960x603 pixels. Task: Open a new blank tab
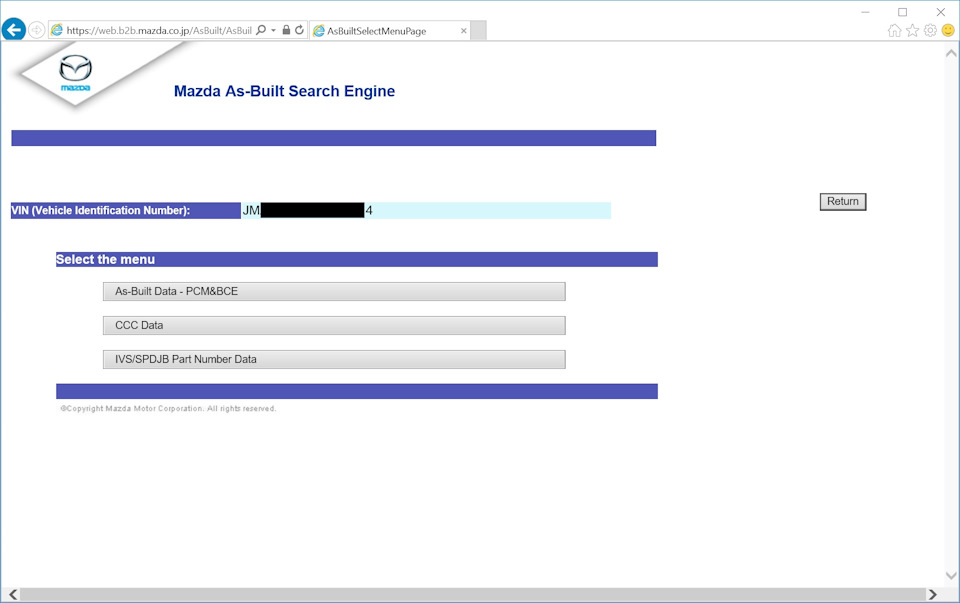click(479, 31)
